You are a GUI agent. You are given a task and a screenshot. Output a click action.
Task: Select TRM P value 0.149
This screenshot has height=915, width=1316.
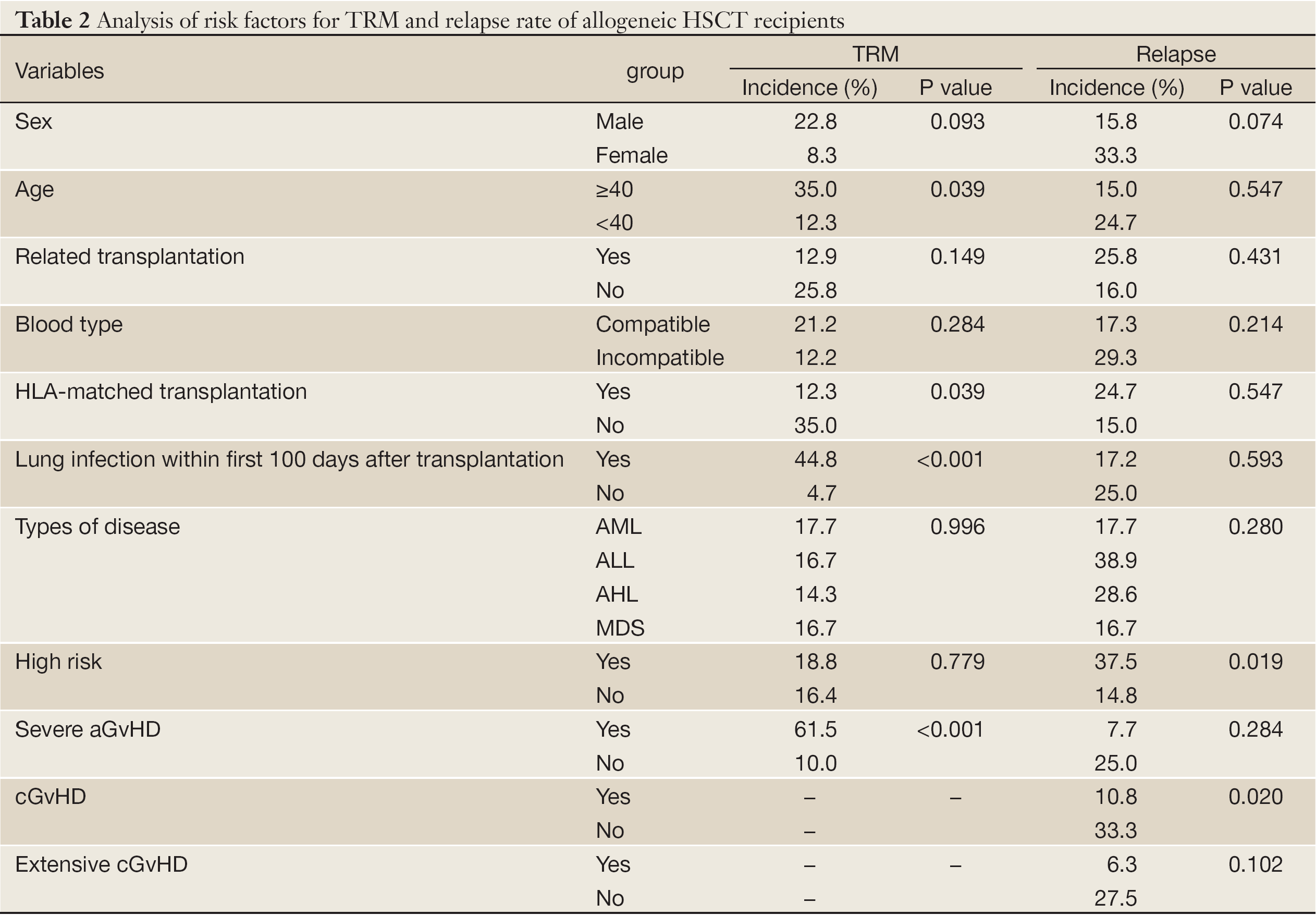[957, 257]
